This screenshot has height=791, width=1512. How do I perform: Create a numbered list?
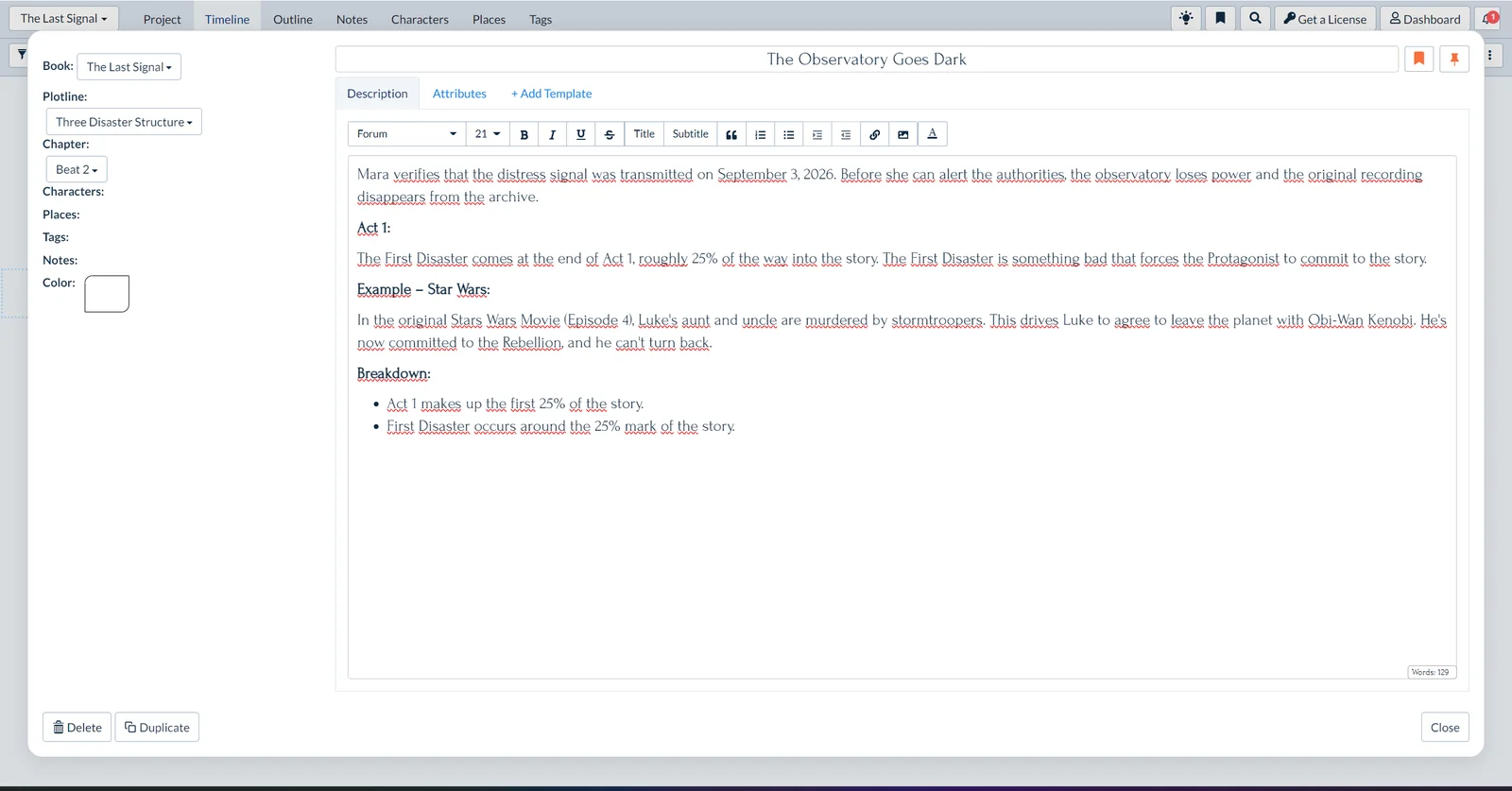(761, 134)
